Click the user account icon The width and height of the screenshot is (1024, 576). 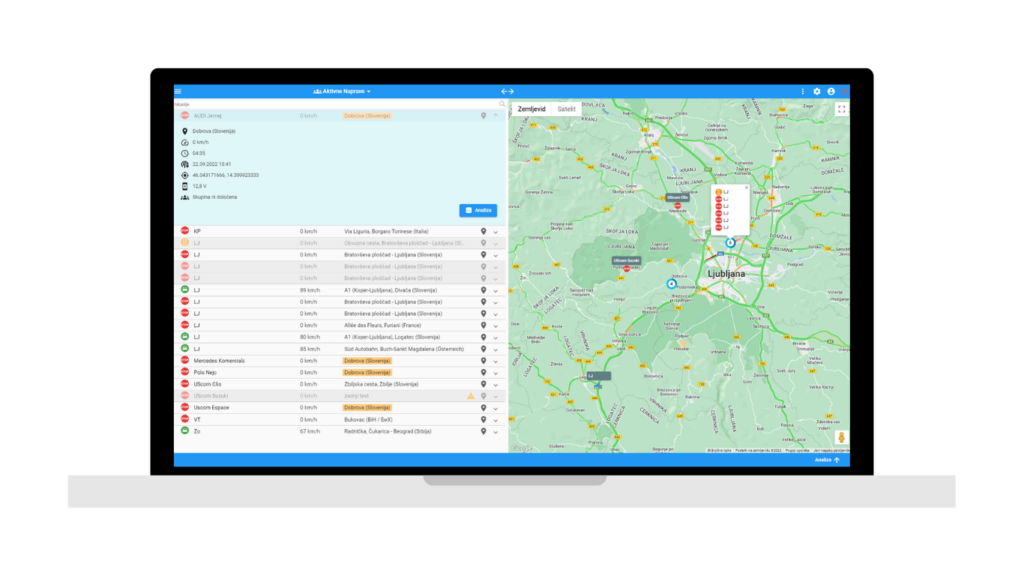833,91
